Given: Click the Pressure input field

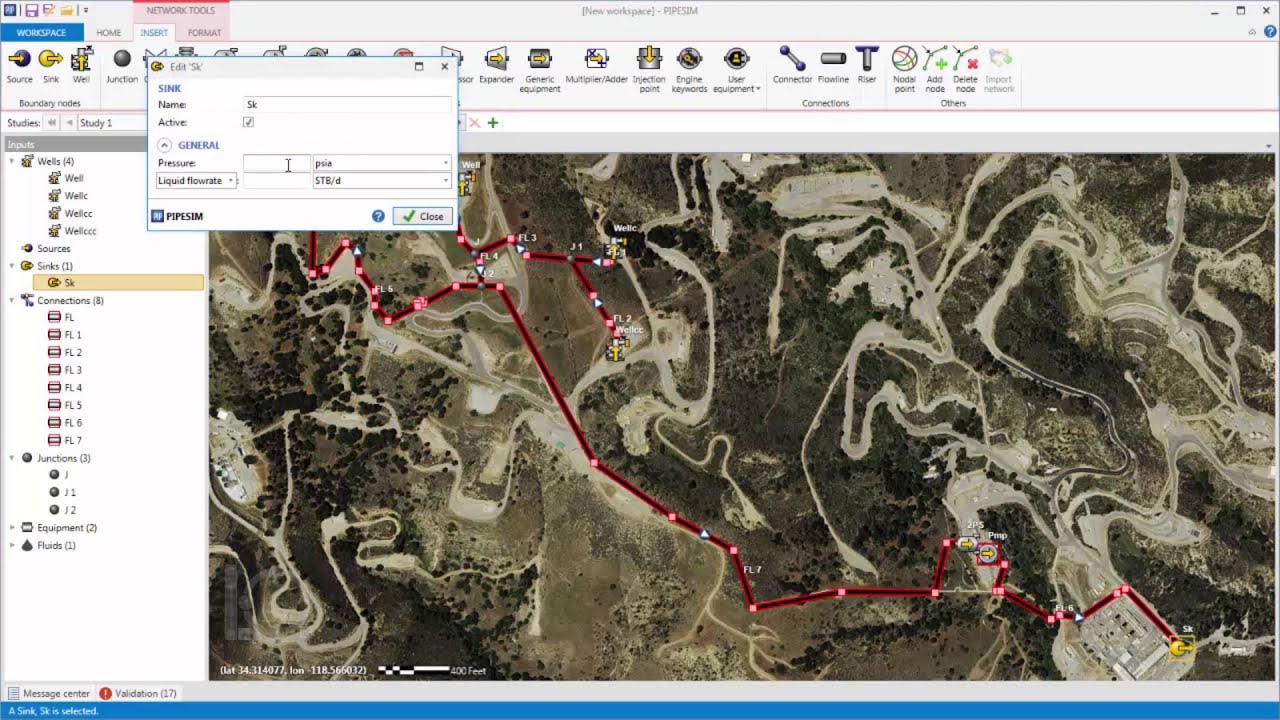Looking at the screenshot, I should [277, 163].
